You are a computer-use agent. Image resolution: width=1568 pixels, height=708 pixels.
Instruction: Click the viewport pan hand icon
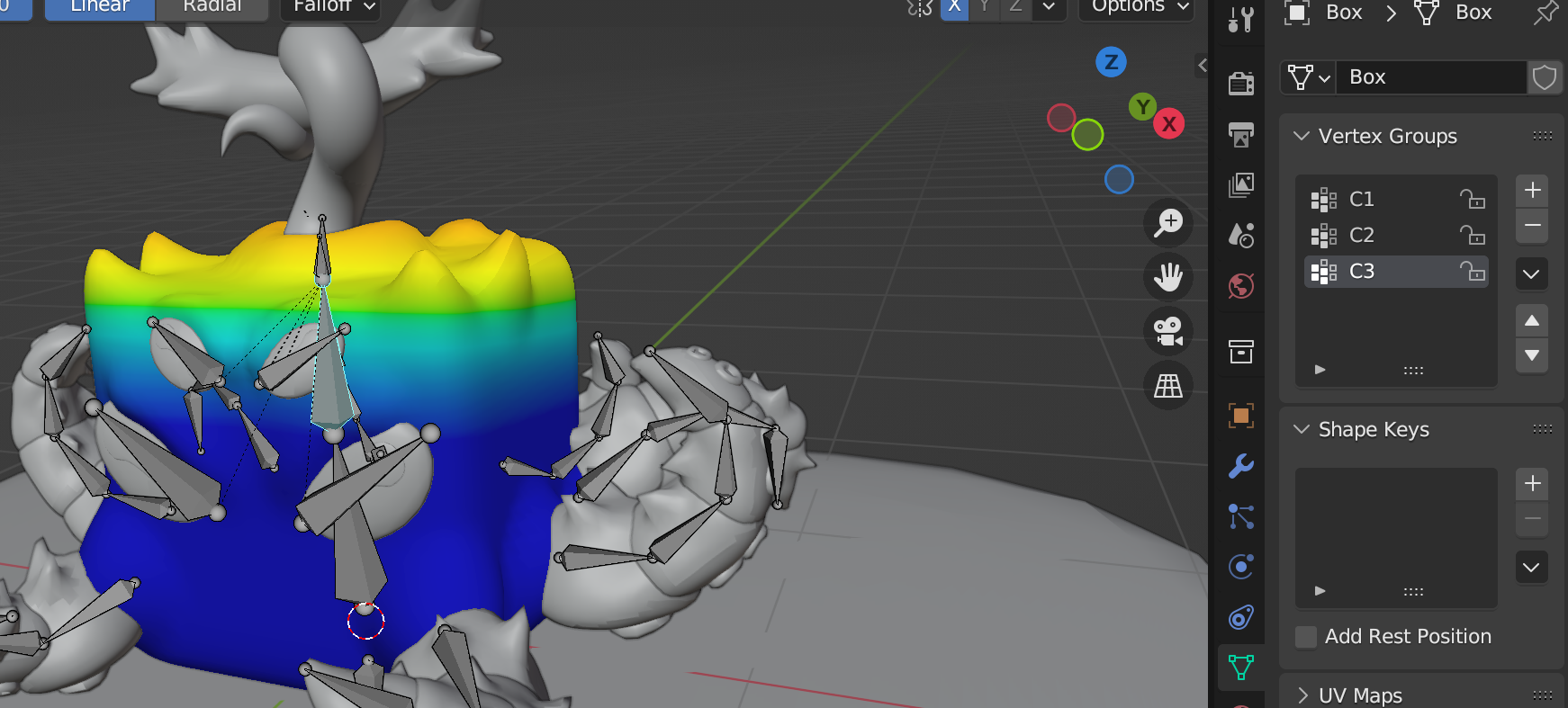1168,277
